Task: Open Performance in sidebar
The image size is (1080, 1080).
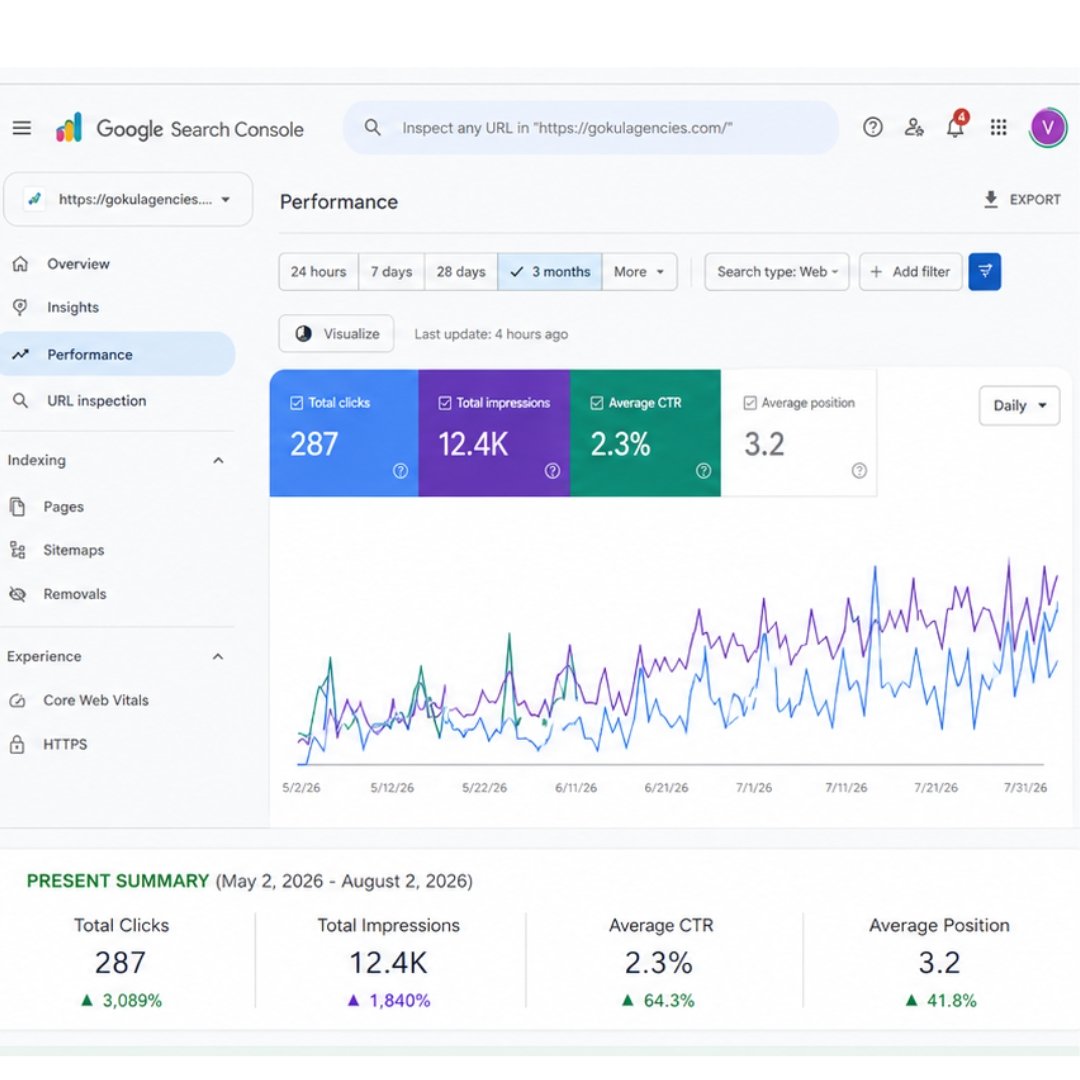Action: coord(117,355)
